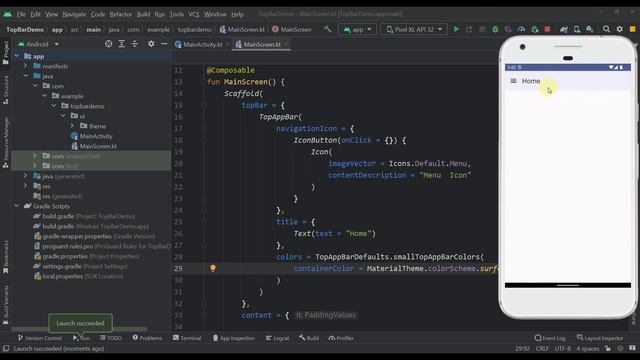This screenshot has width=640, height=360.
Task: Open the app run configuration dropdown
Action: (358, 29)
